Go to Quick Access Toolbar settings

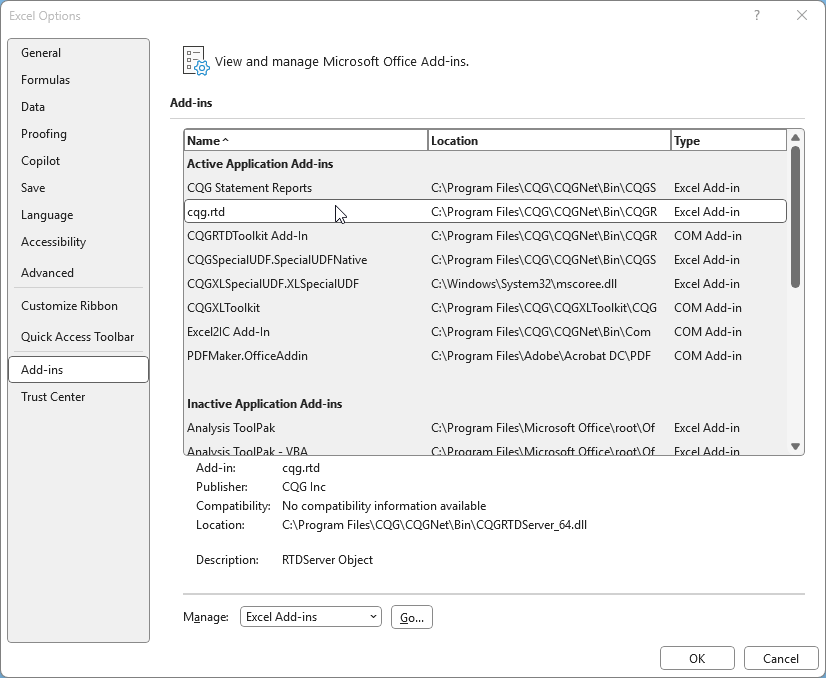click(x=77, y=337)
